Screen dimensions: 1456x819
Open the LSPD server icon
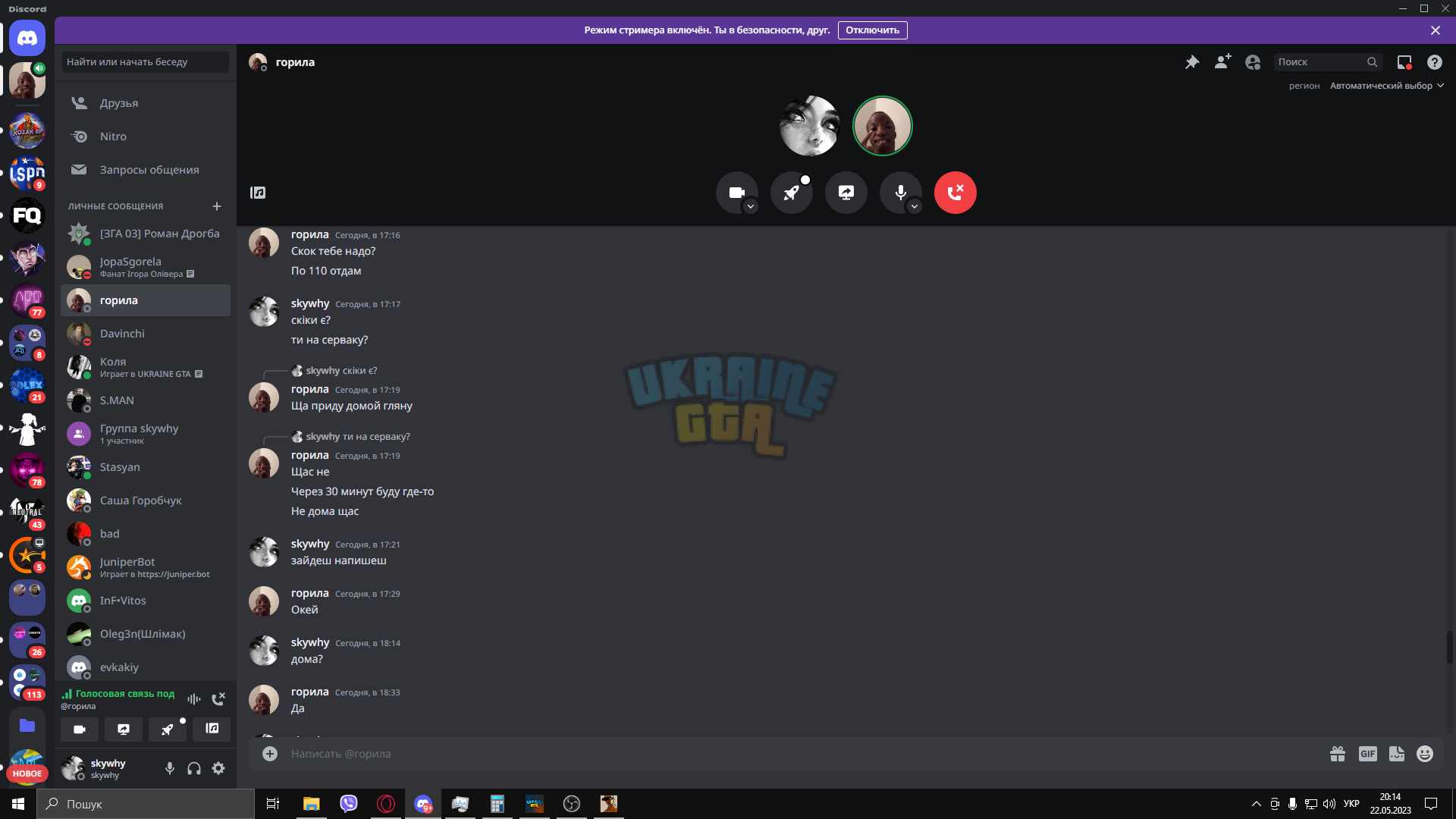coord(27,174)
